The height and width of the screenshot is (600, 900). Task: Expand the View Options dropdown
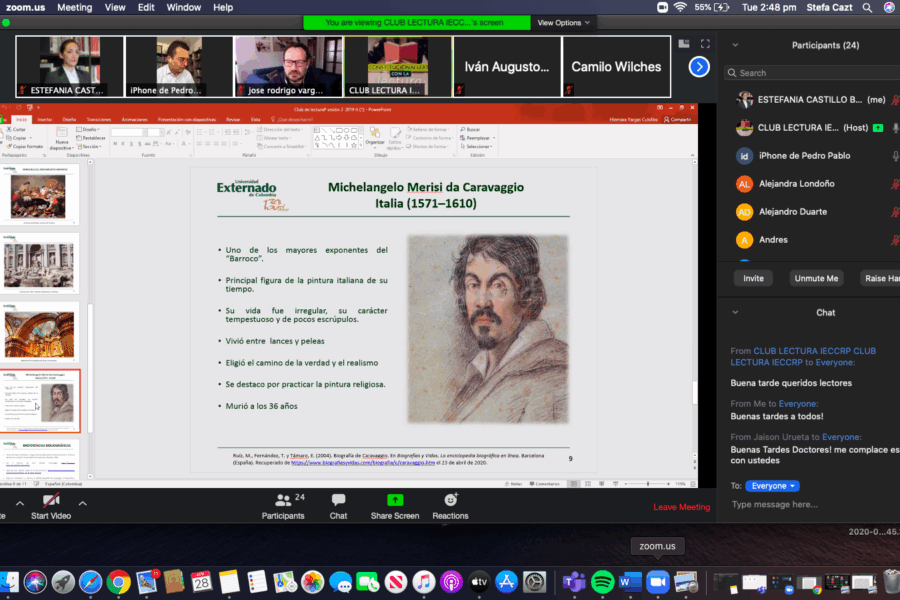(564, 22)
